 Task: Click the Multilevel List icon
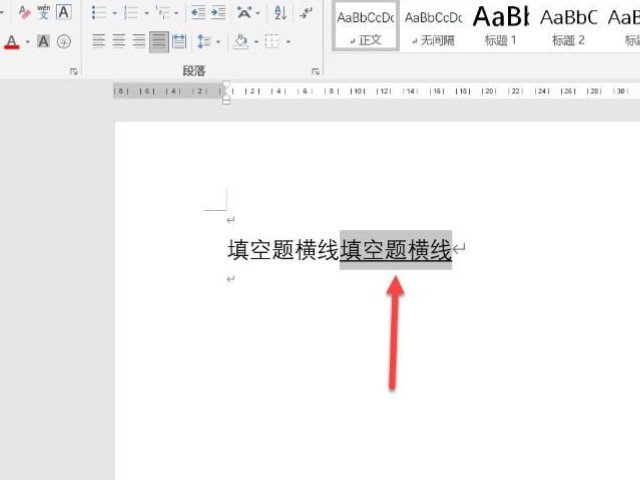pyautogui.click(x=163, y=13)
